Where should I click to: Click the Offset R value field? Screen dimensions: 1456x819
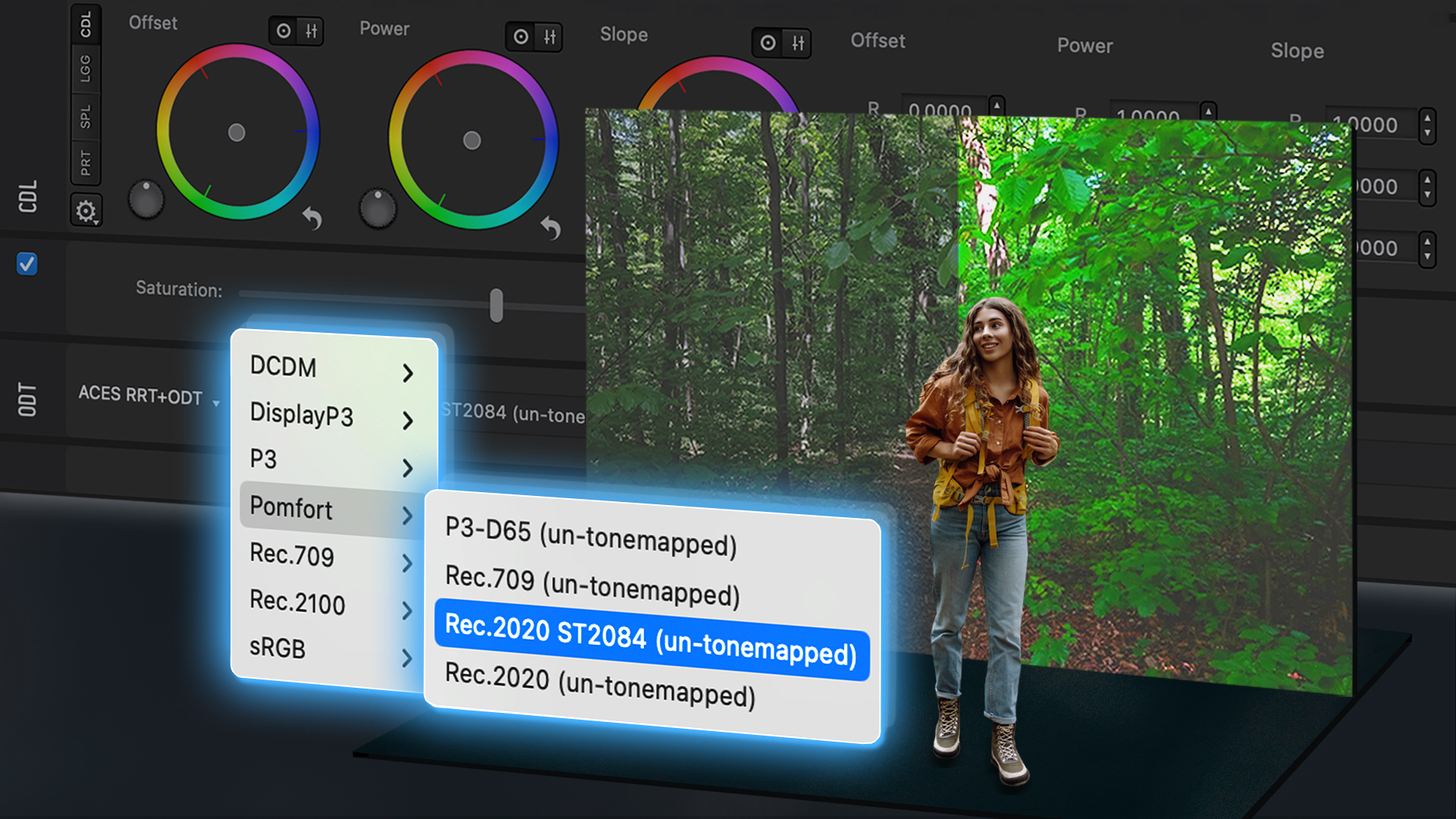tap(944, 105)
